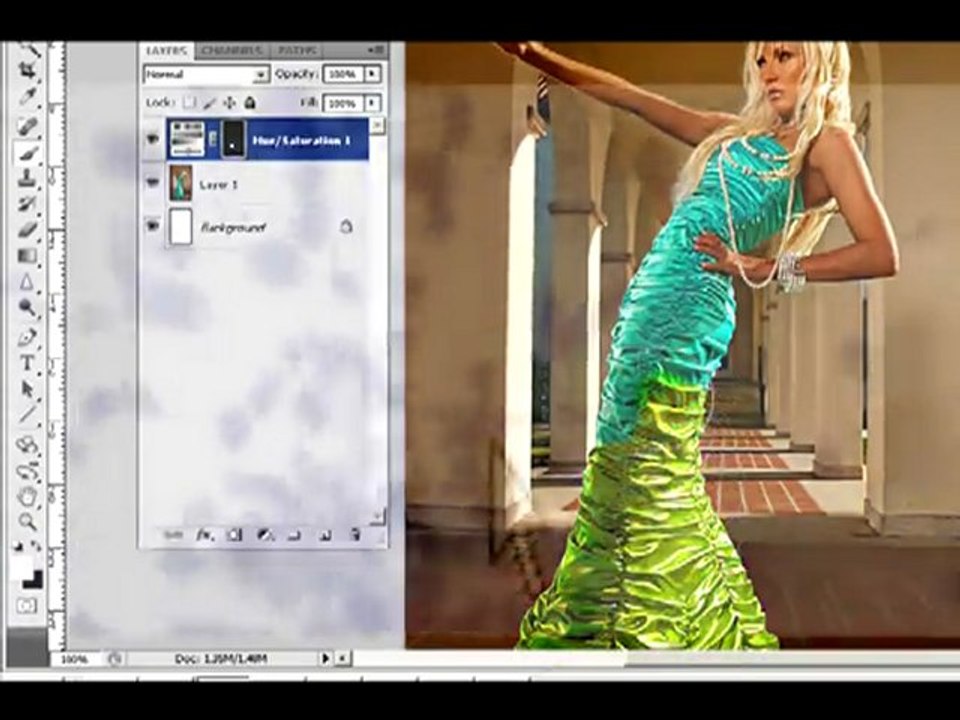Select the Hue/Saturation adjustment thumbnail
This screenshot has height=720, width=960.
coord(188,140)
